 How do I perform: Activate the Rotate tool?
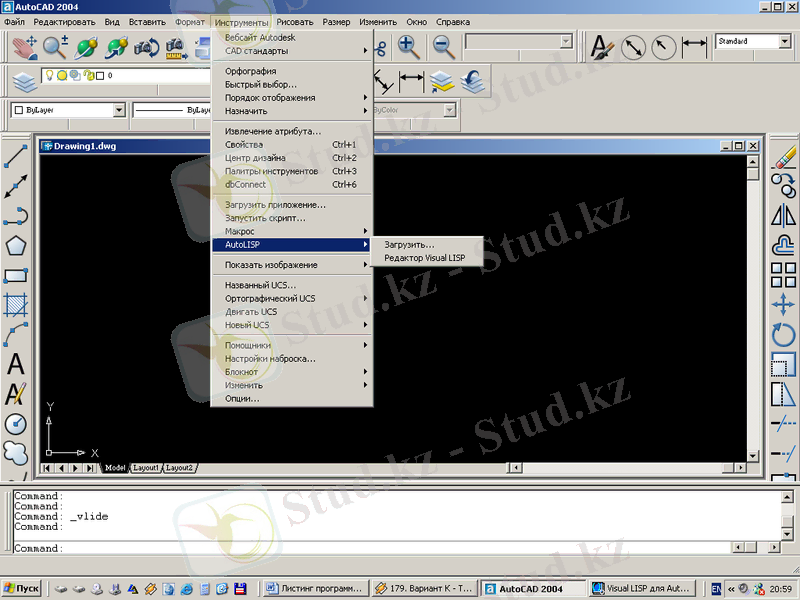pyautogui.click(x=784, y=335)
